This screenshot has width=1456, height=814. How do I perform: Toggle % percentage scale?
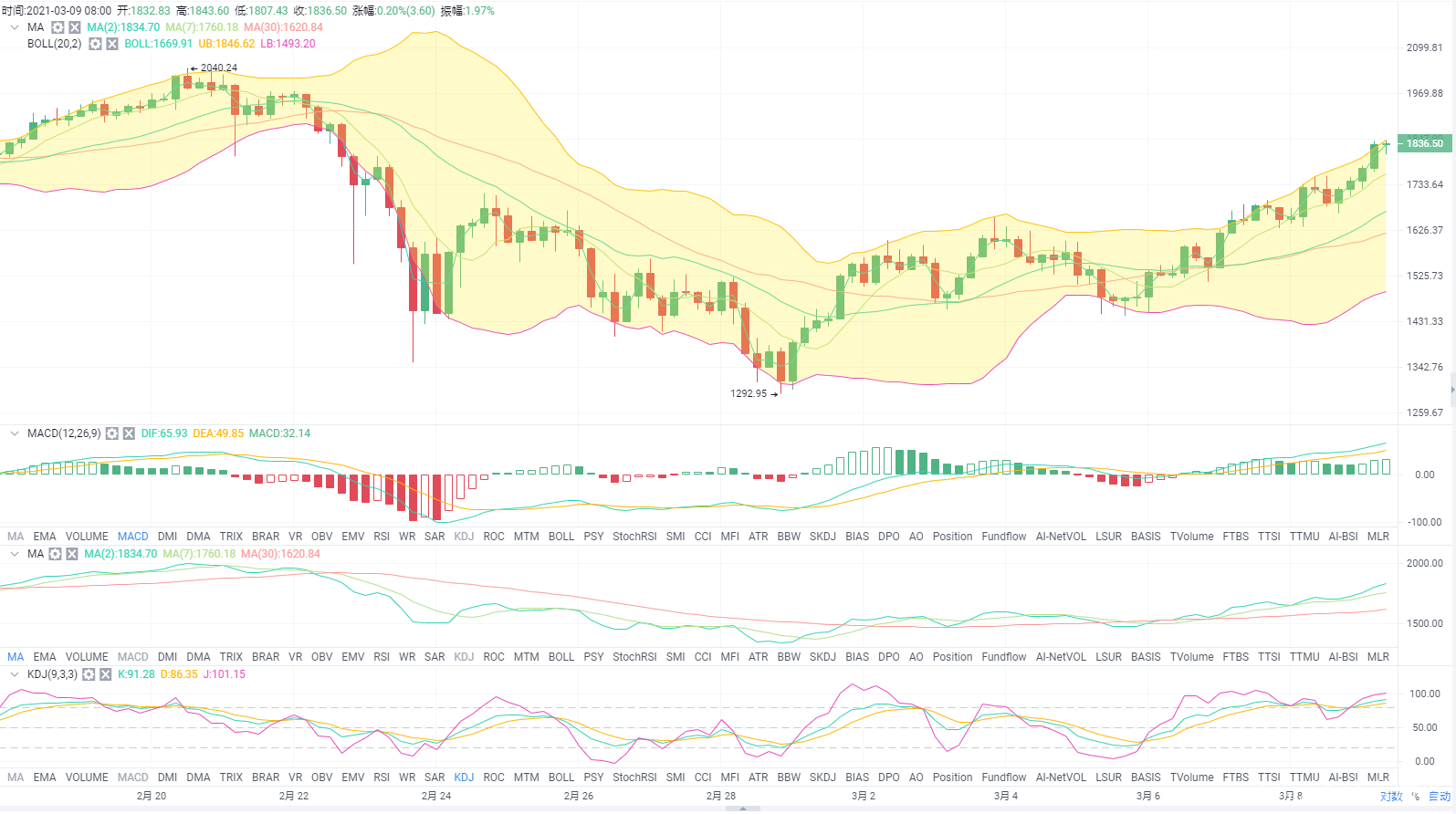1416,797
